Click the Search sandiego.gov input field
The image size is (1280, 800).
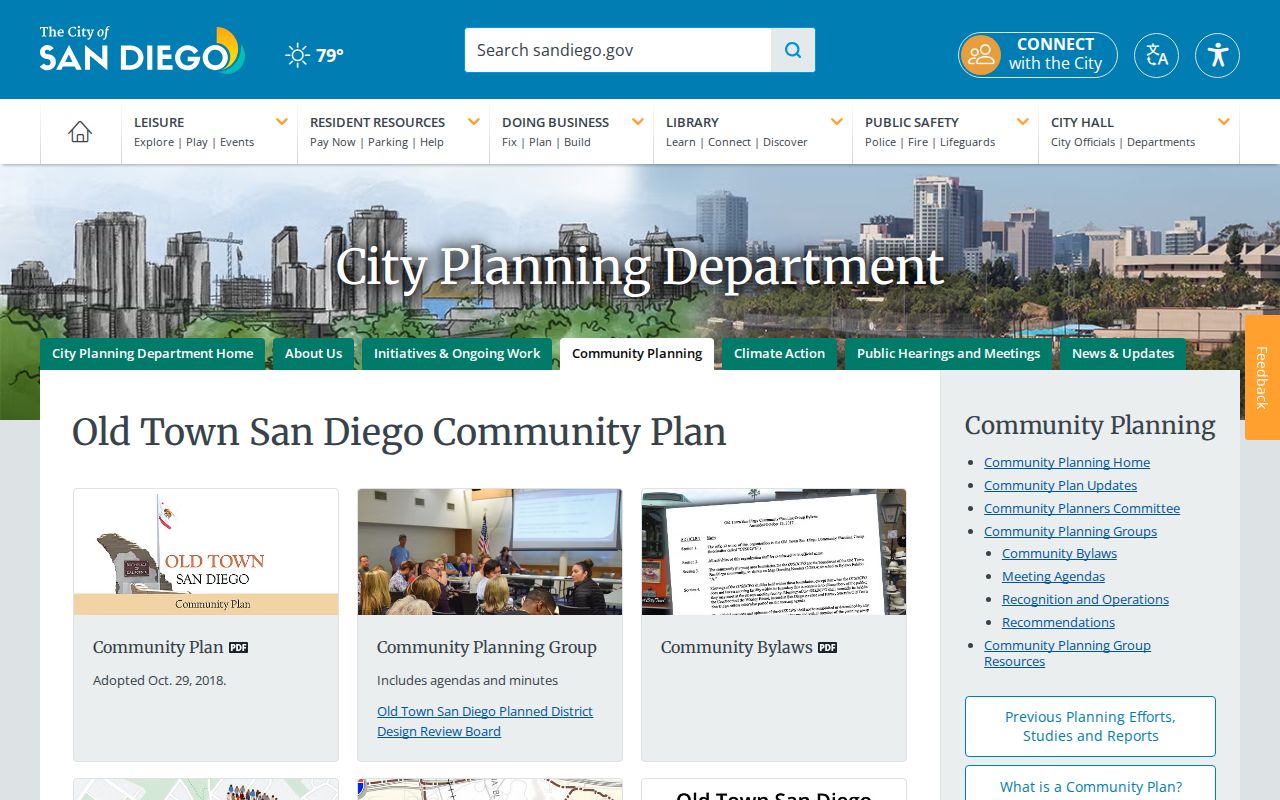coord(618,50)
